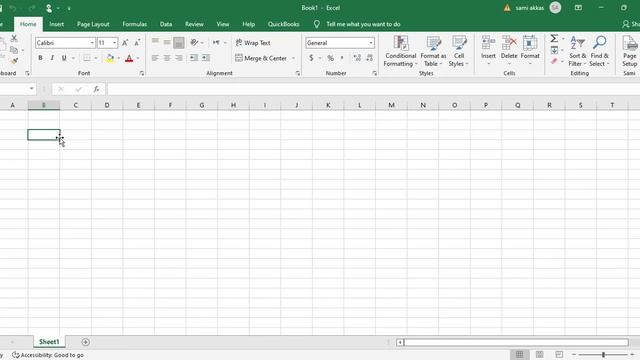Select the Sheet1 tab
Viewport: 640px width, 360px height.
point(49,342)
